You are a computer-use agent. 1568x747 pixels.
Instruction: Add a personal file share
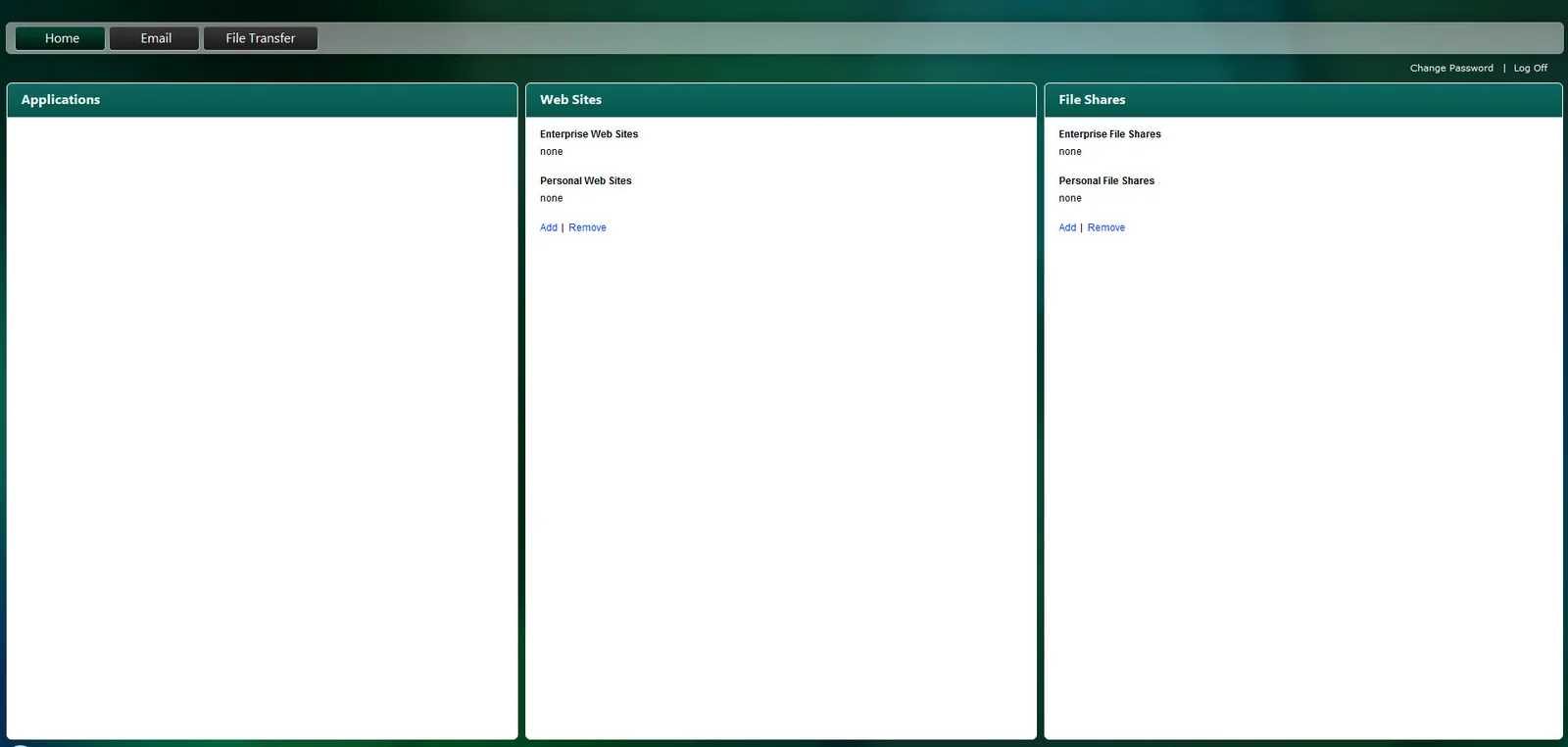tap(1067, 227)
